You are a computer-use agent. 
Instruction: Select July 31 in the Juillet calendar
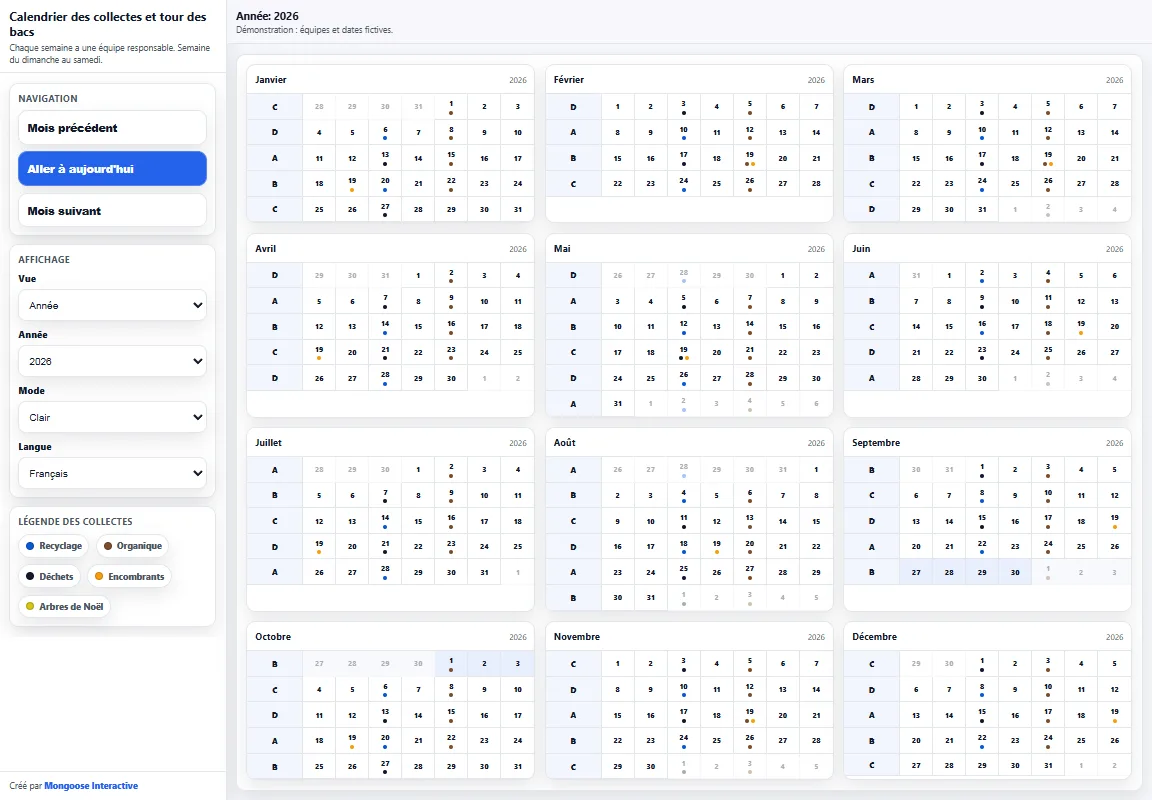(484, 572)
